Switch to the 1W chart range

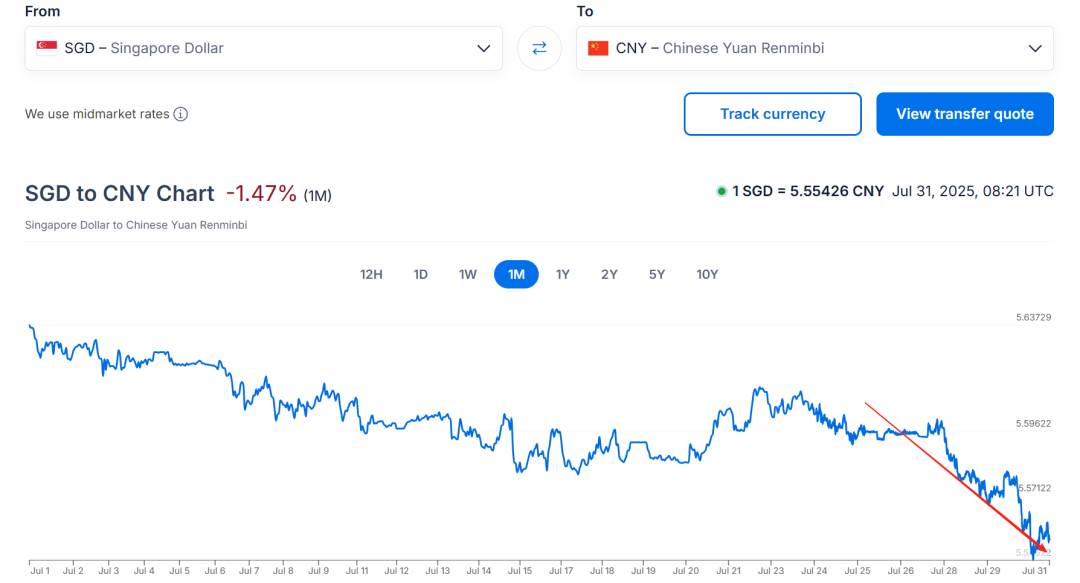coord(468,274)
